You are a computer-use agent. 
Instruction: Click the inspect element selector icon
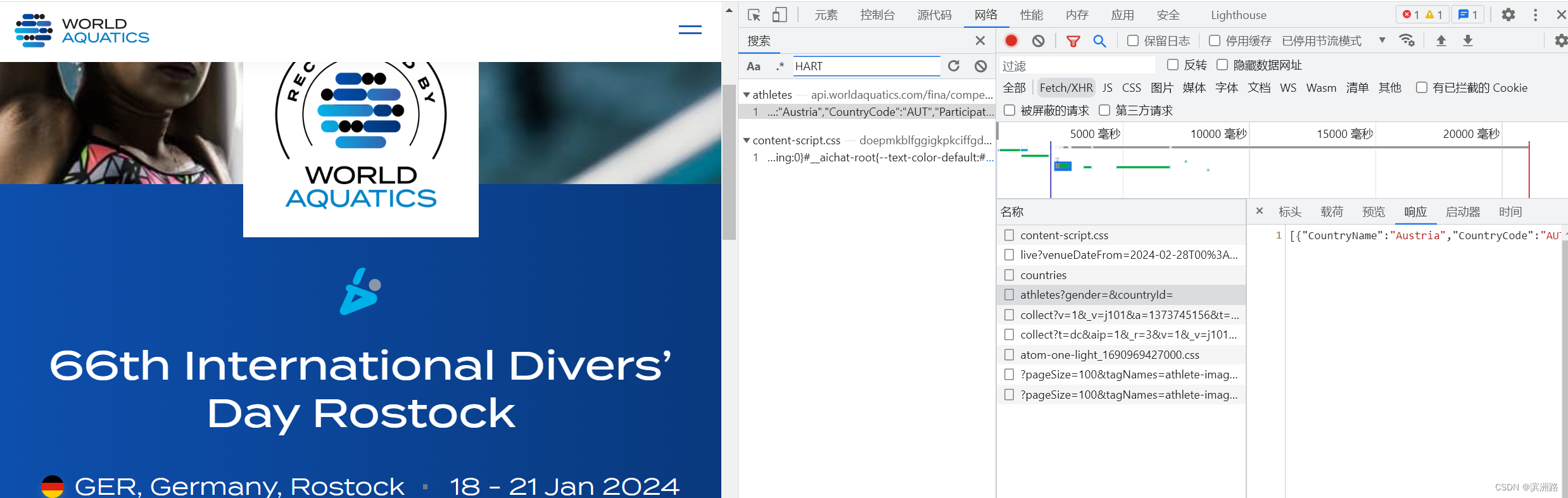click(x=754, y=15)
